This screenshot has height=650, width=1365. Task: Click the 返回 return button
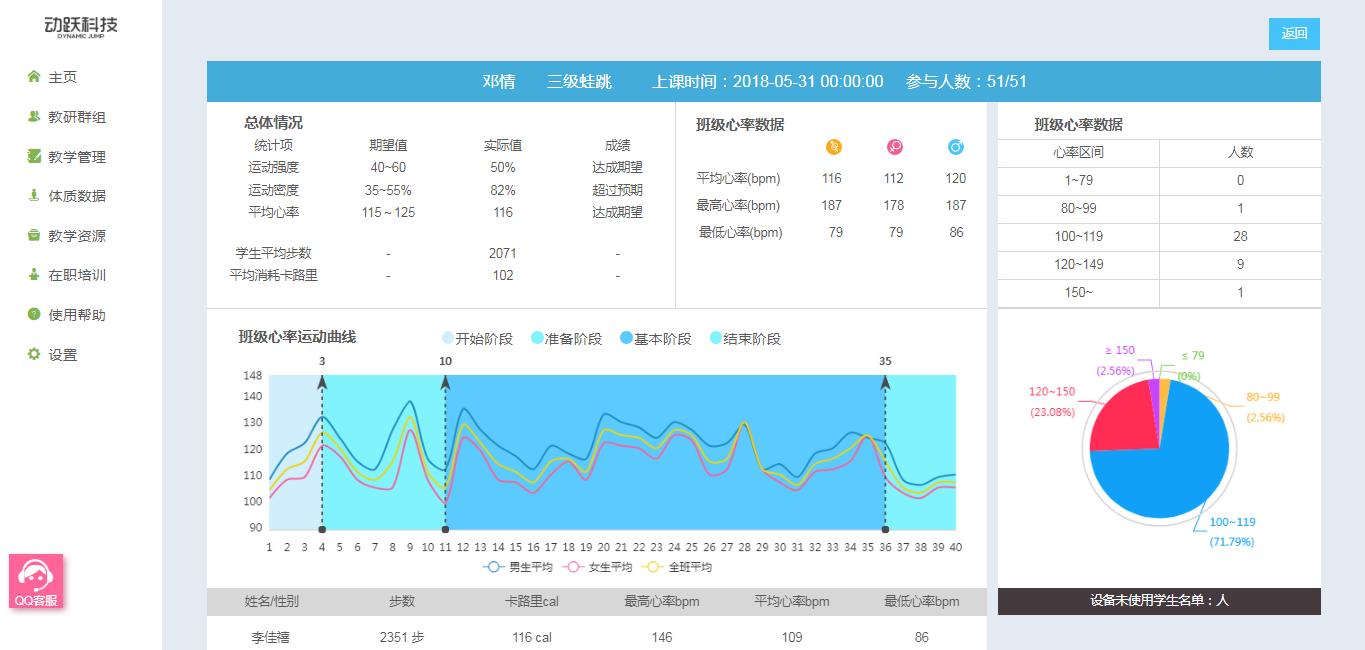click(1294, 33)
